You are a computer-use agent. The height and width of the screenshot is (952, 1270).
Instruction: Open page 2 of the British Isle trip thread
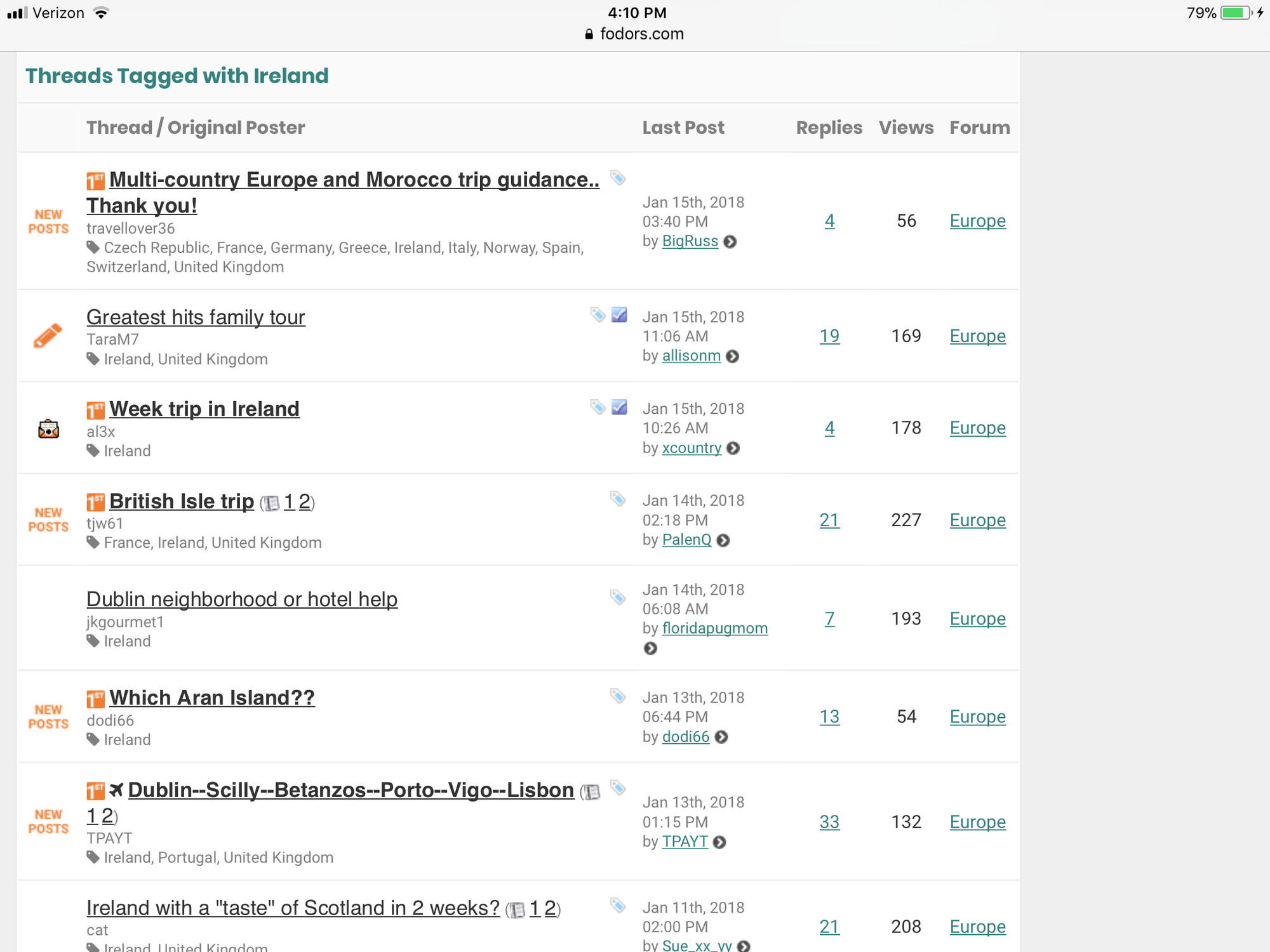[x=304, y=502]
